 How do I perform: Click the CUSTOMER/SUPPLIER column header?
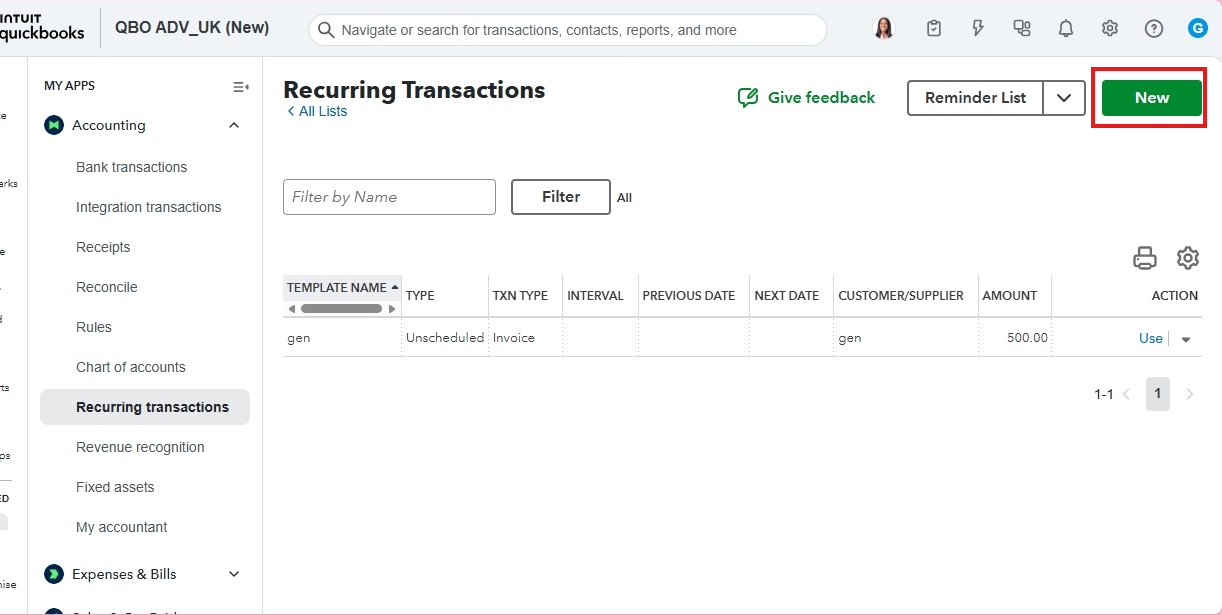(901, 296)
